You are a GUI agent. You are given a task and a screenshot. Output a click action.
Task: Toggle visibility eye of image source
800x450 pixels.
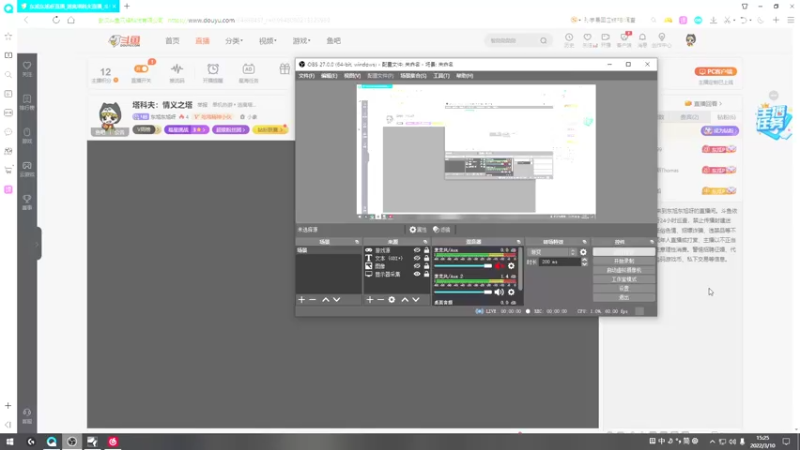pyautogui.click(x=417, y=266)
